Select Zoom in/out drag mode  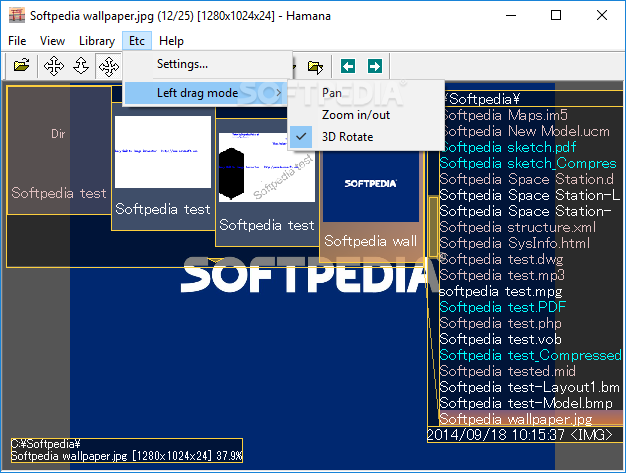pos(366,115)
